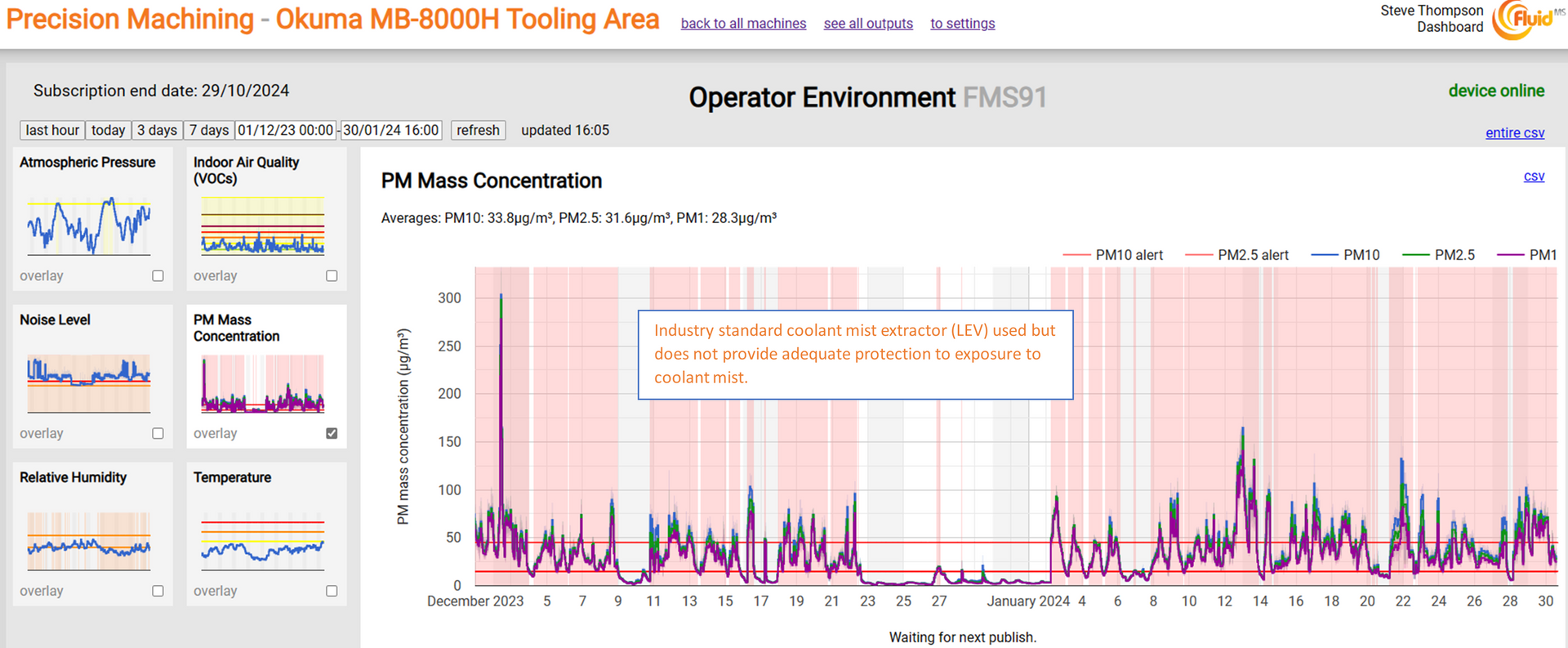Screen dimensions: 1568x648
Task: Click the Subscription end date 29/10/2024 text
Action: (x=161, y=91)
